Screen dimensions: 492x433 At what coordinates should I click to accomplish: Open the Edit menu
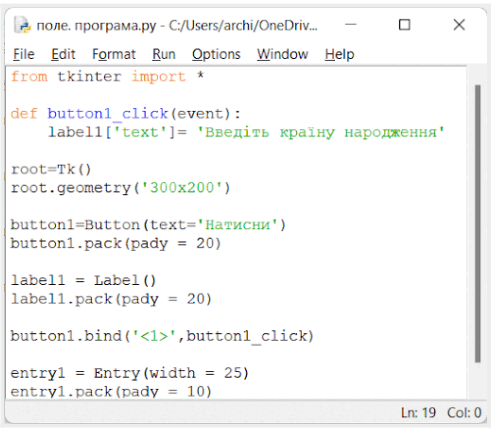pyautogui.click(x=63, y=54)
